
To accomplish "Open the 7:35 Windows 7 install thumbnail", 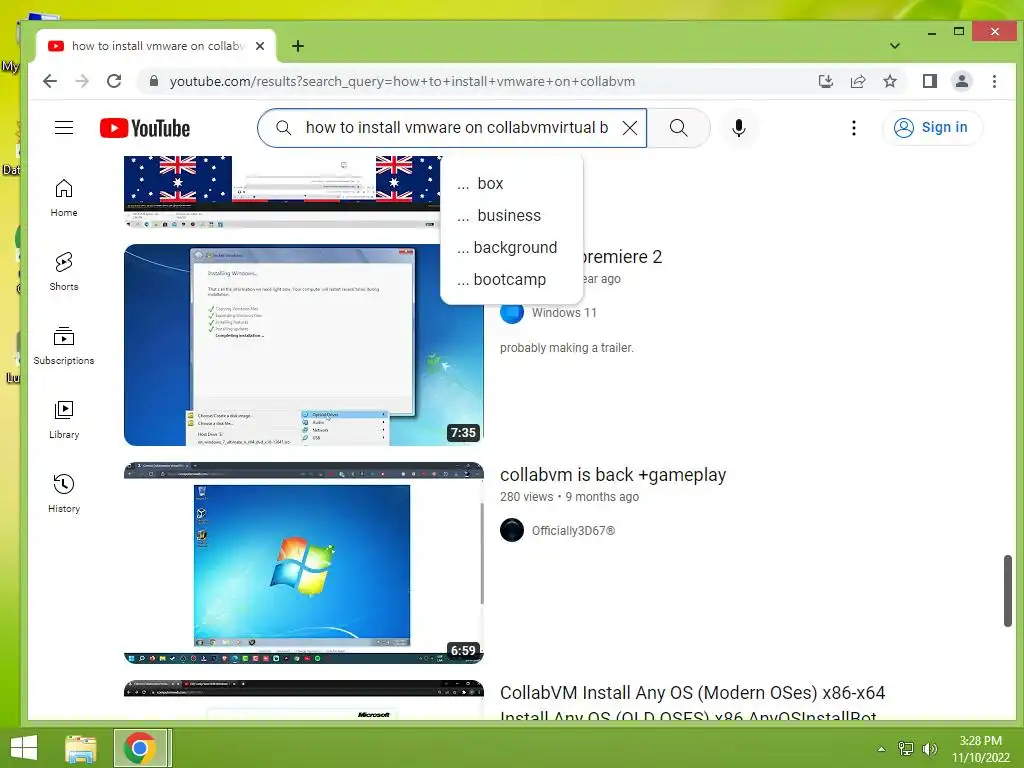I will click(304, 345).
